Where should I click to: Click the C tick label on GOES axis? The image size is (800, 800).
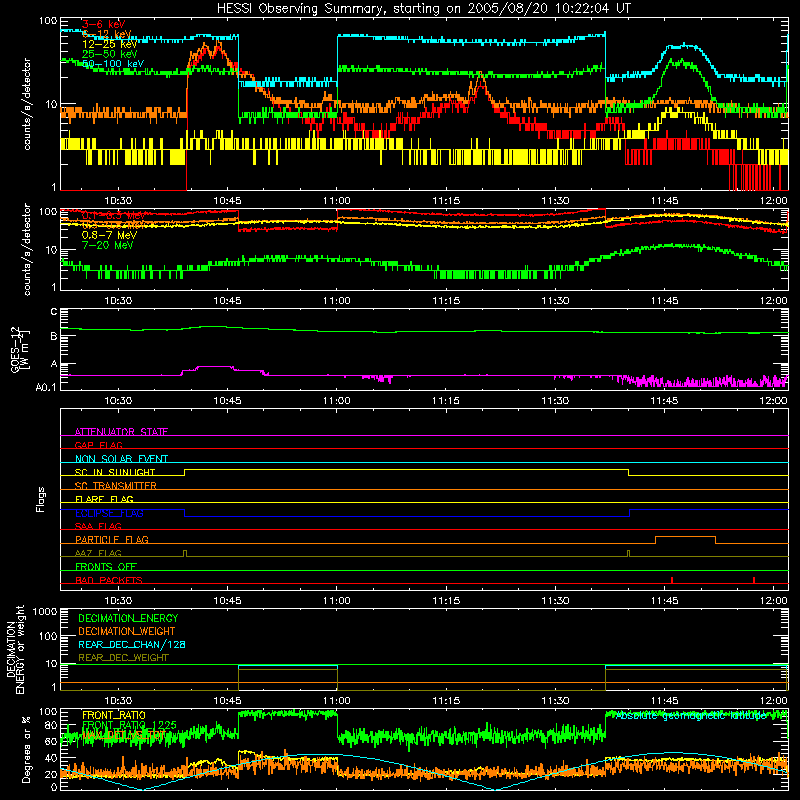coord(54,312)
